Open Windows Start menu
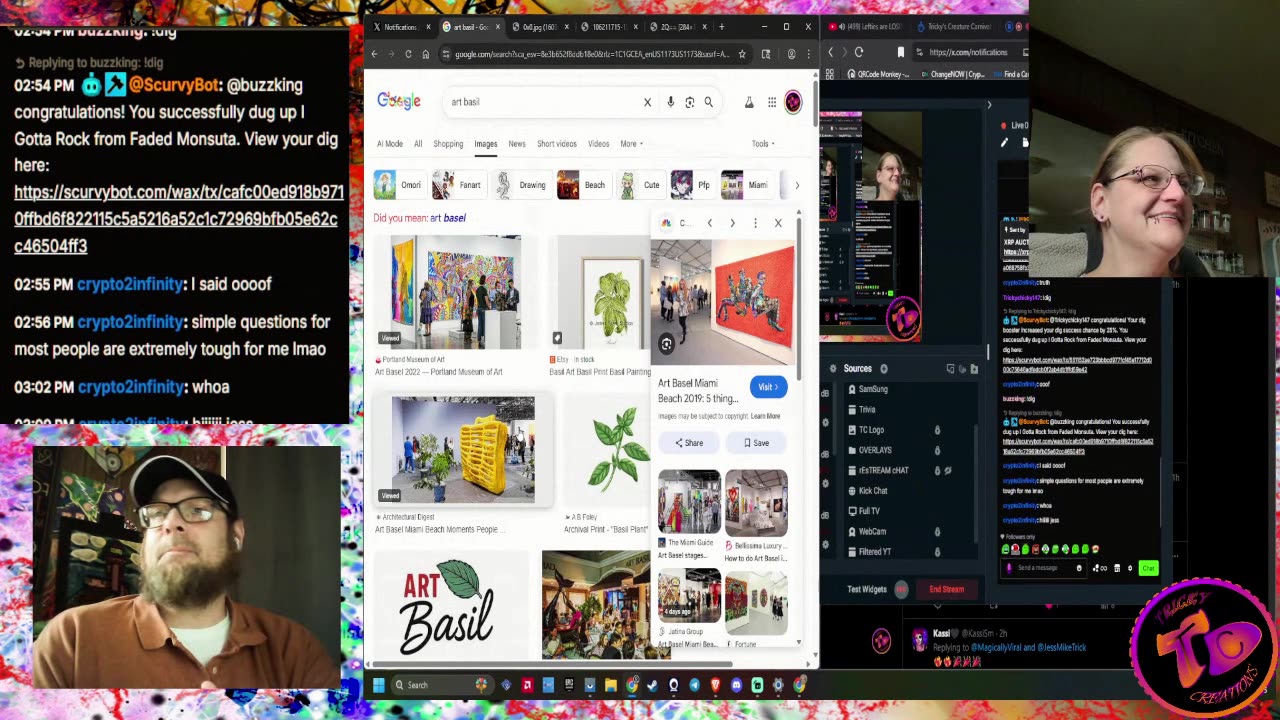The width and height of the screenshot is (1280, 720). (378, 685)
